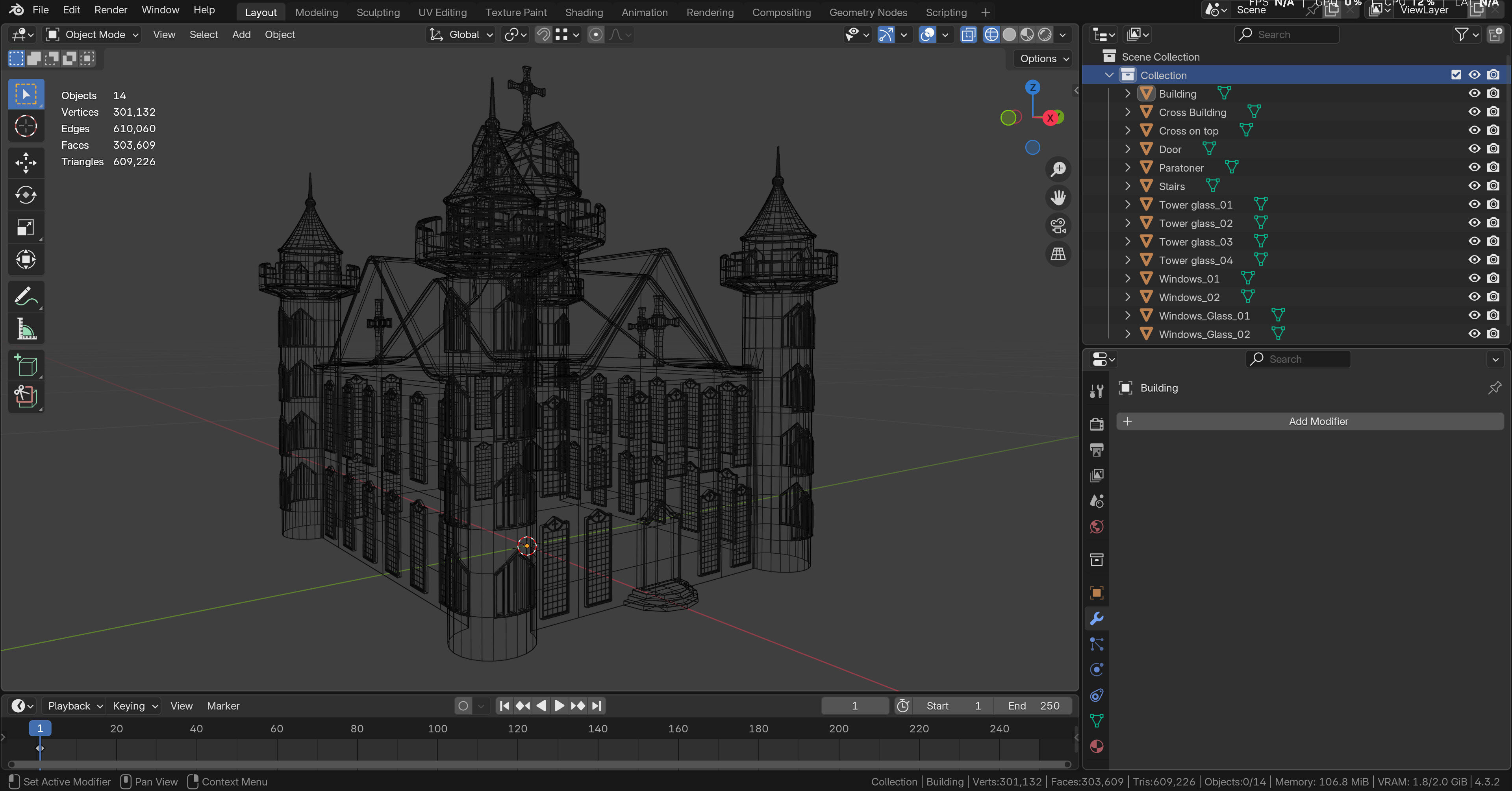Click the viewport zoom magnifier icon
Image resolution: width=1512 pixels, height=791 pixels.
pyautogui.click(x=1058, y=170)
